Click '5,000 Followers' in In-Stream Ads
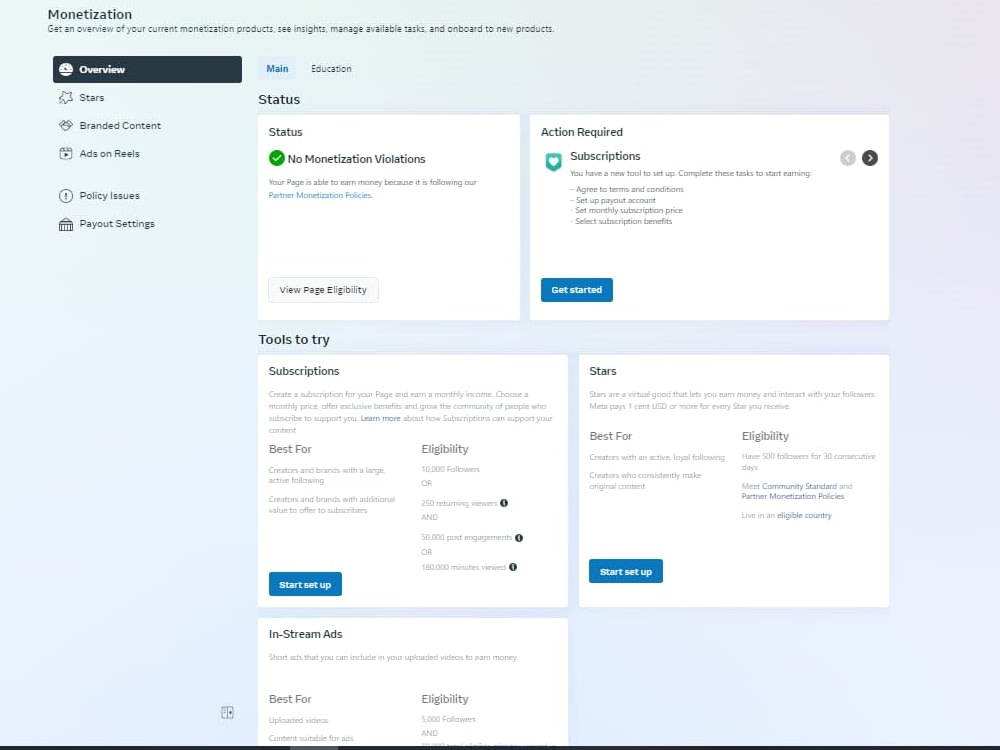 click(x=448, y=719)
